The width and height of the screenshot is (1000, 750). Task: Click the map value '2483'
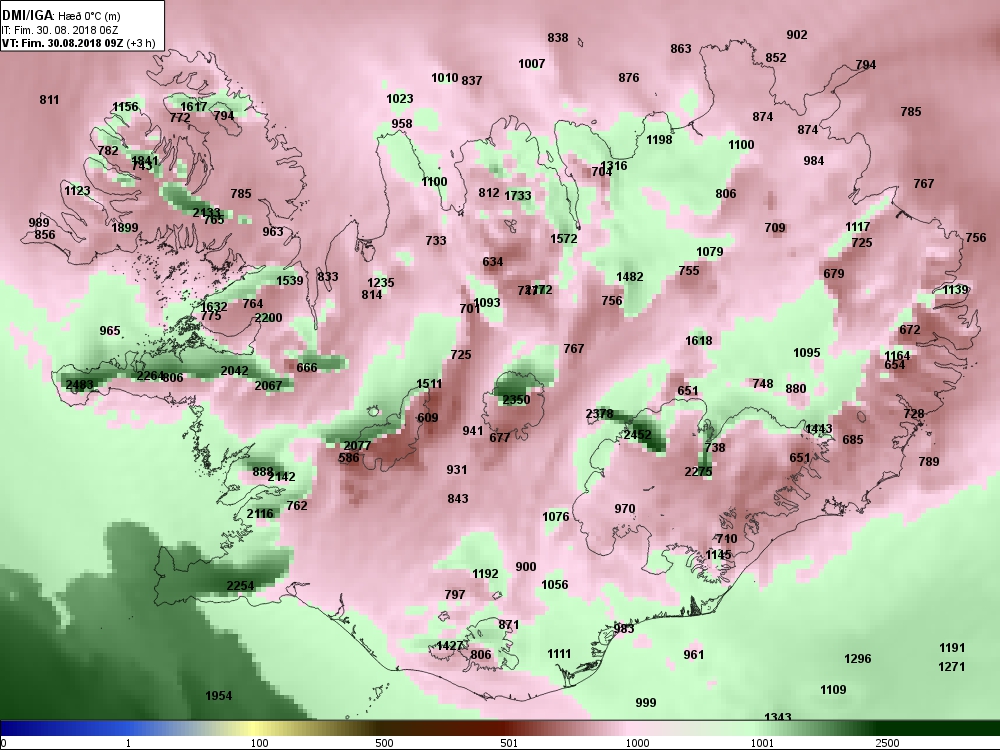[x=79, y=385]
